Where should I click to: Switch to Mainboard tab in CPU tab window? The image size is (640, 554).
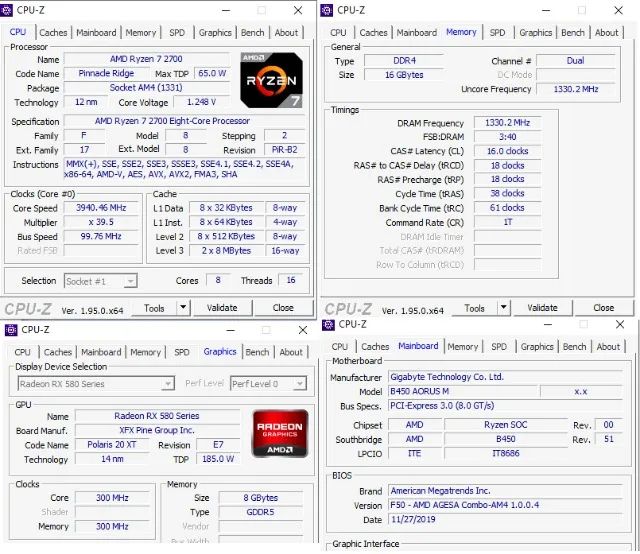(96, 33)
